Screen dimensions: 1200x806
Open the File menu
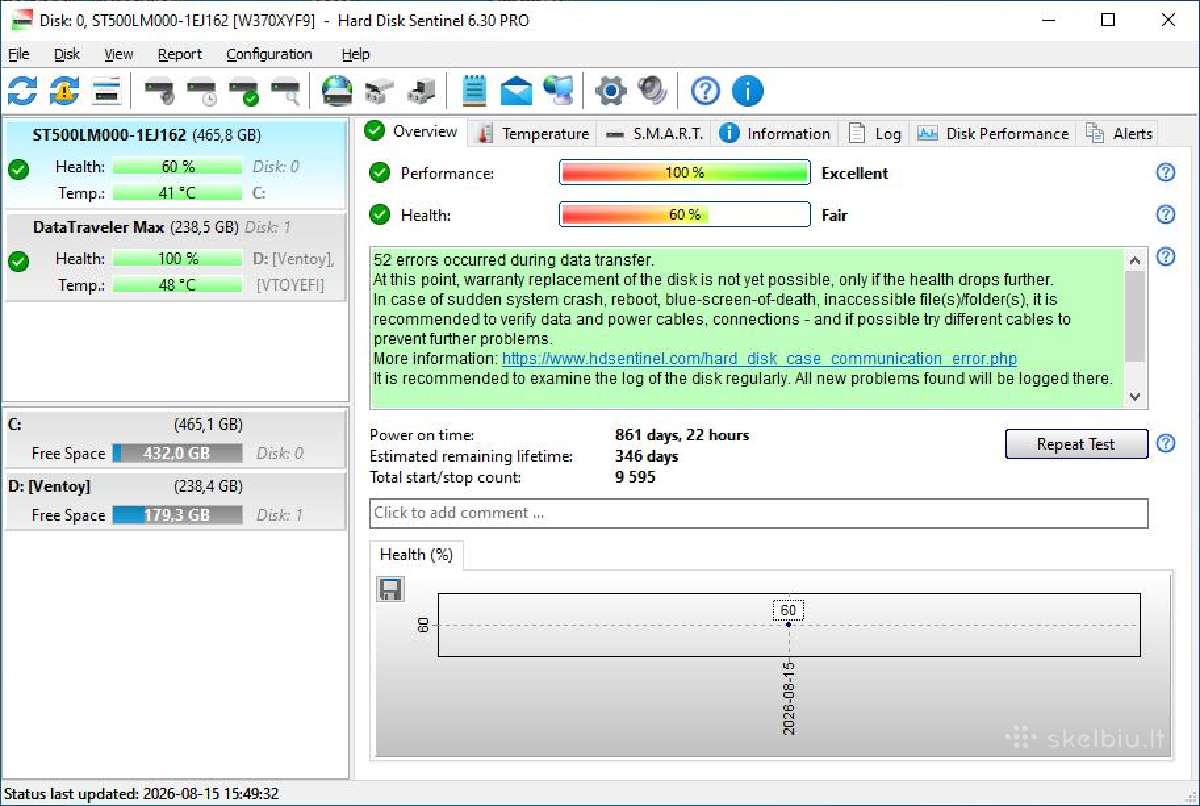(x=18, y=54)
